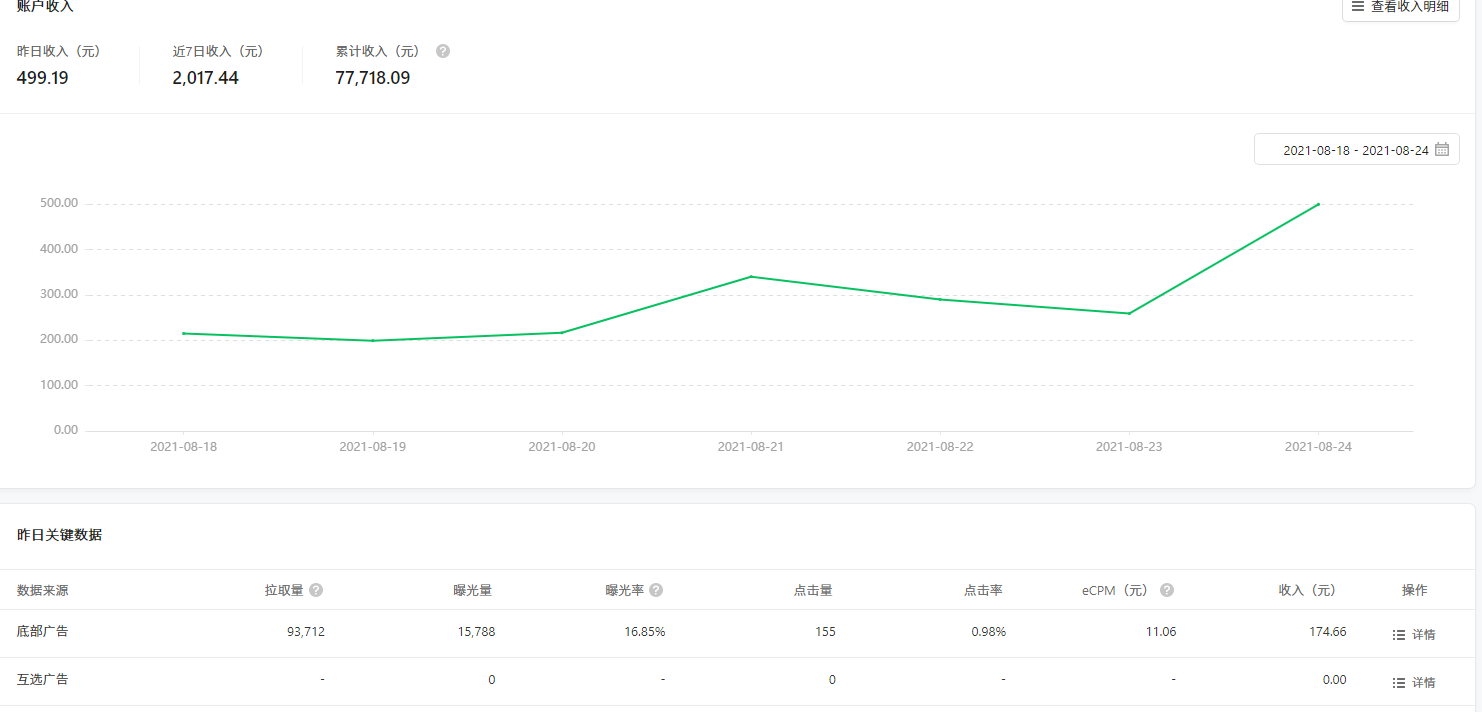Screen dimensions: 1482x712
Task: Click the 近7日收入 value 2,017.44
Action: [206, 78]
